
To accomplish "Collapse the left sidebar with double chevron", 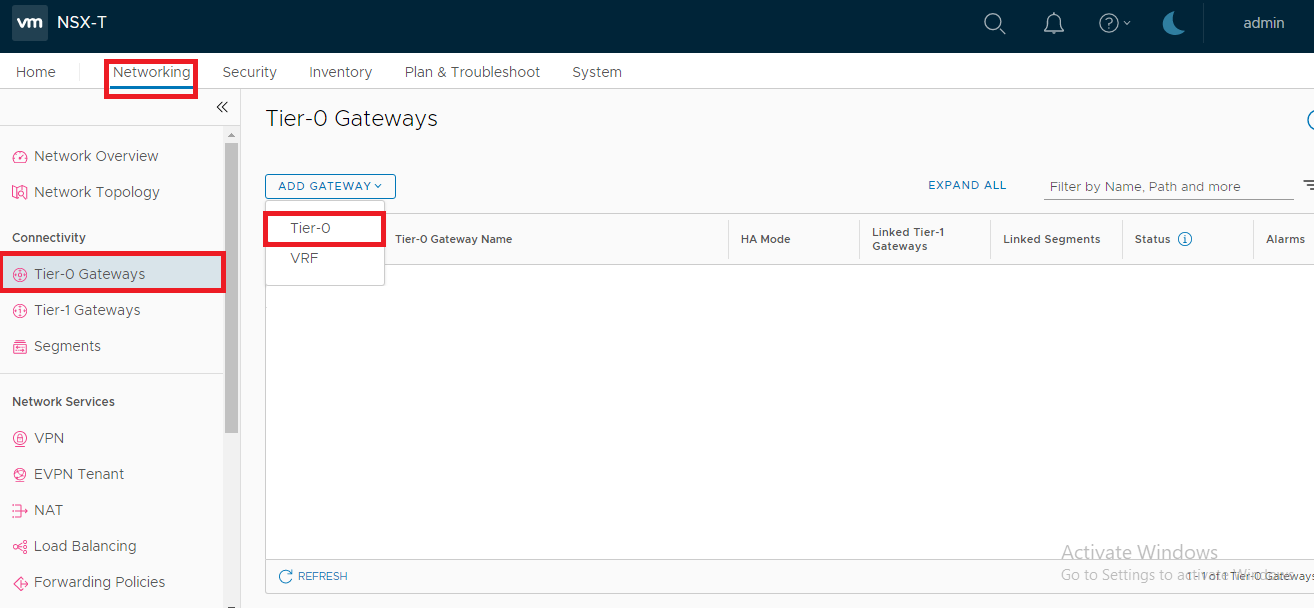I will [x=222, y=107].
